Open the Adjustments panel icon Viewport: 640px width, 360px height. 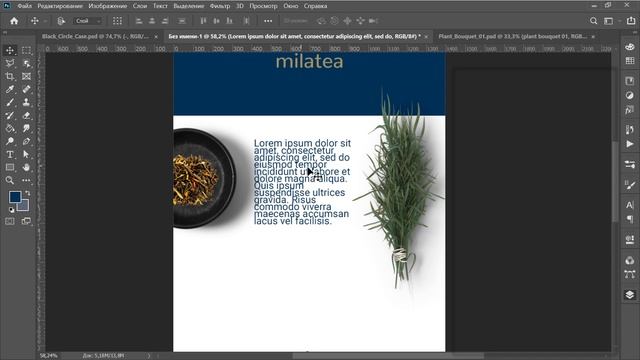point(629,95)
